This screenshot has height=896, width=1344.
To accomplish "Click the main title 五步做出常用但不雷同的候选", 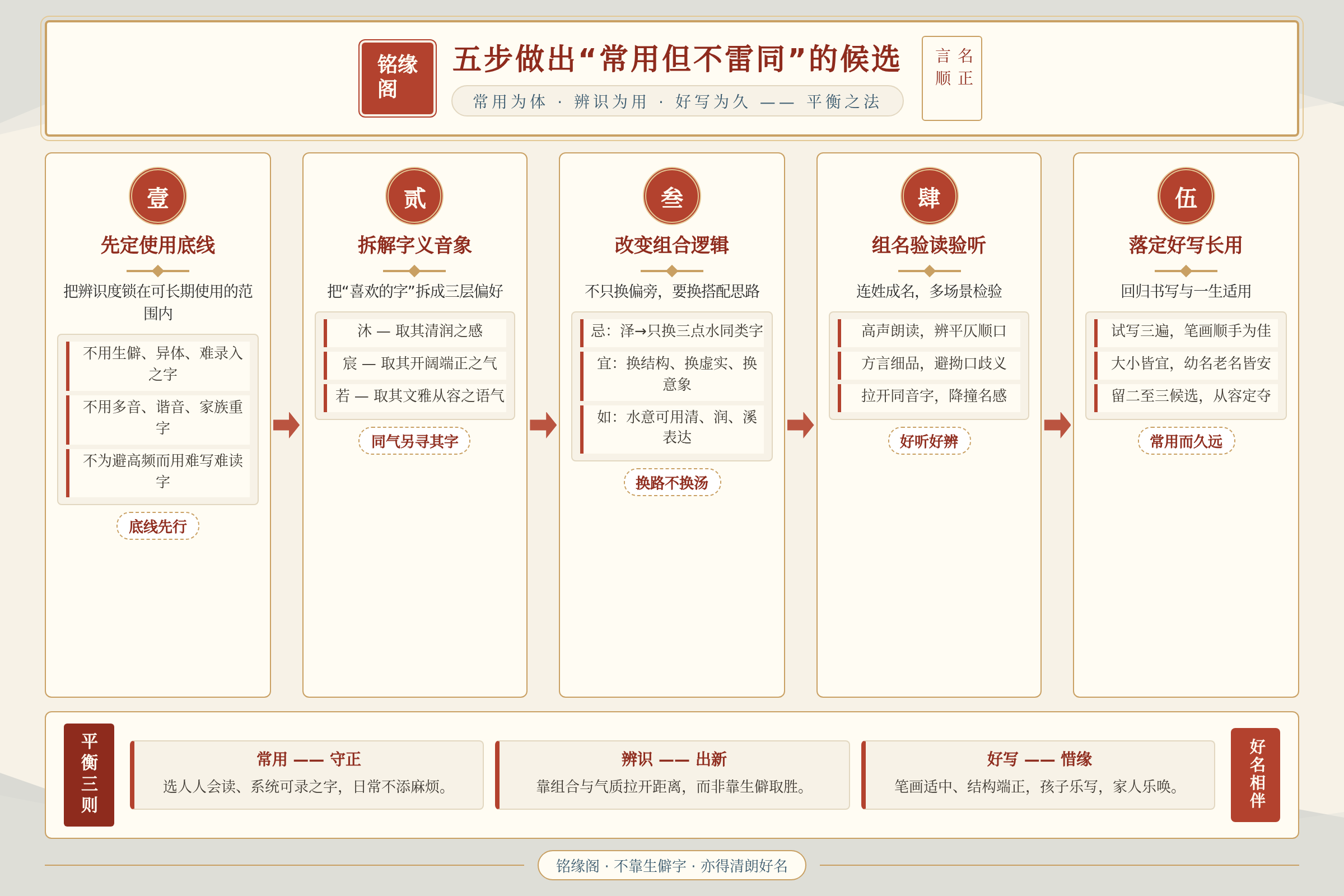I will click(x=676, y=59).
